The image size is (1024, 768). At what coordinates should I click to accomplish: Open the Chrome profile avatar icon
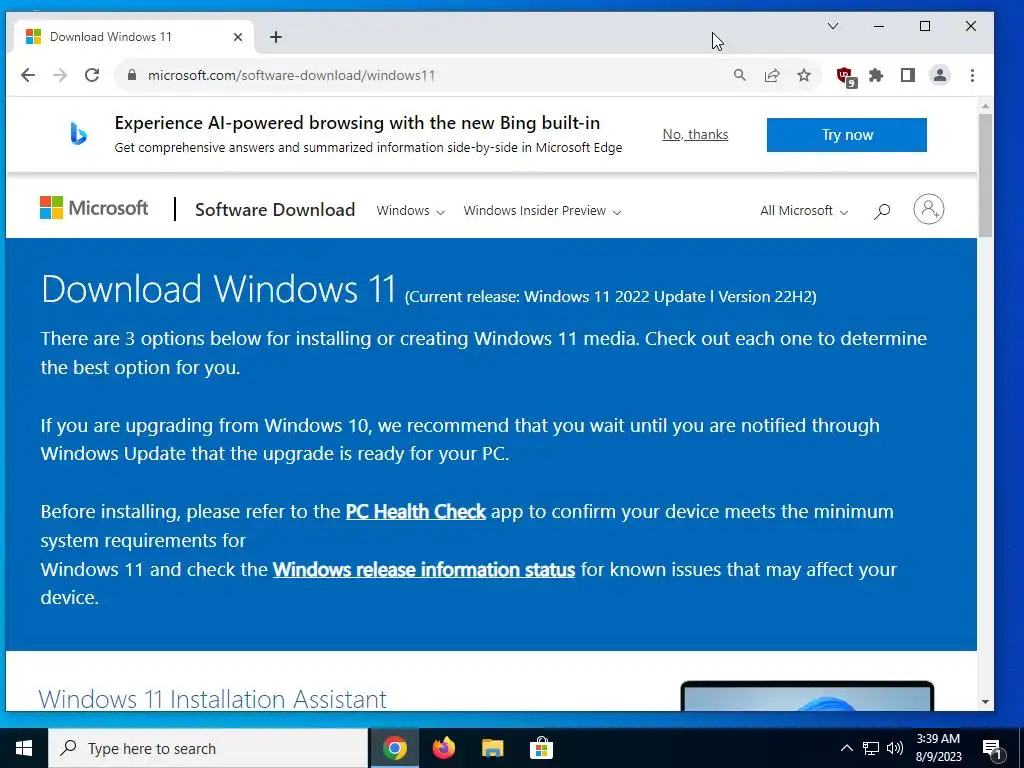pos(940,75)
